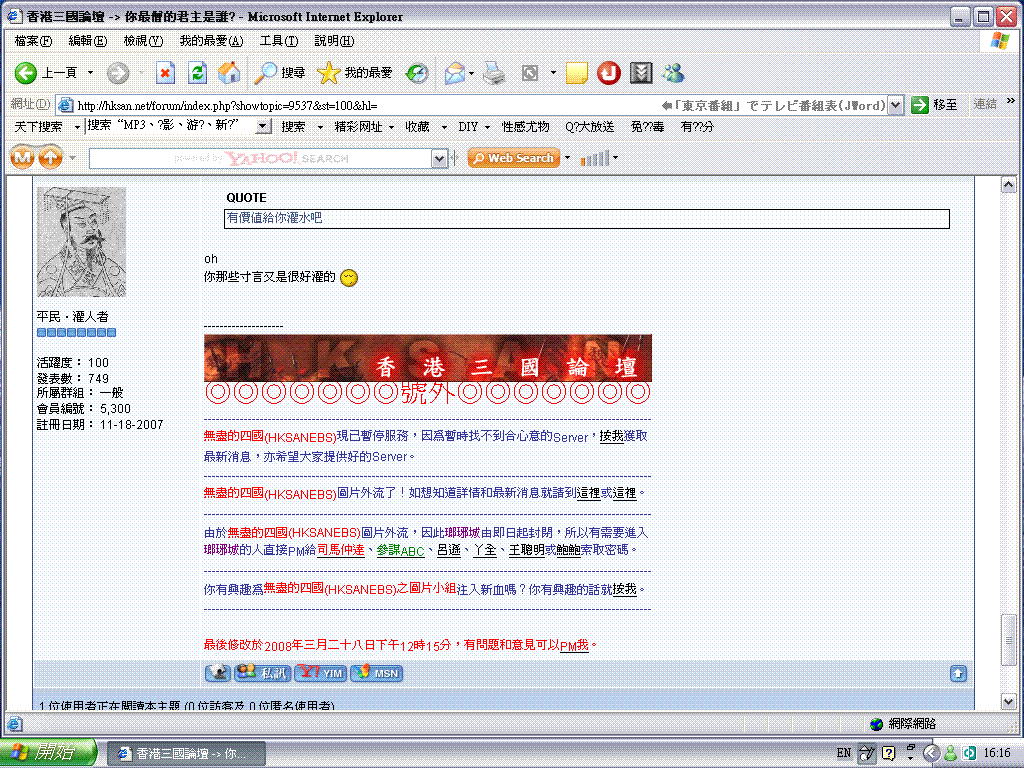Viewport: 1024px width, 768px height.
Task: Open the DIY dropdown
Action: pyautogui.click(x=487, y=127)
